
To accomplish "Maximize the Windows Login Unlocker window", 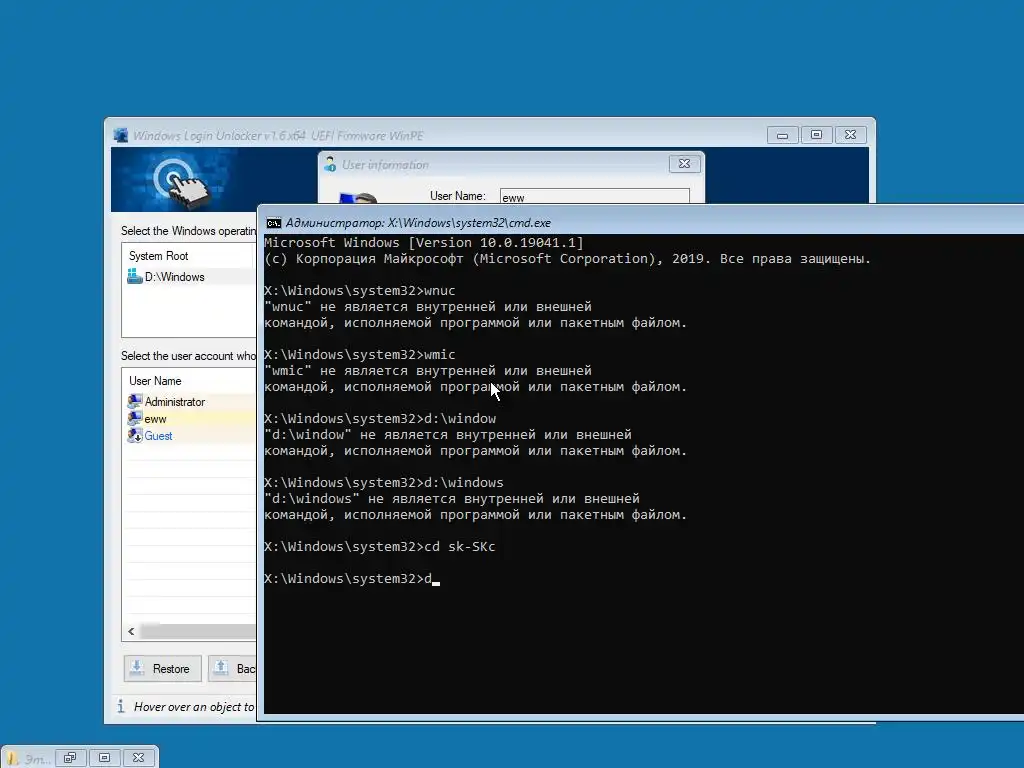I will point(816,135).
